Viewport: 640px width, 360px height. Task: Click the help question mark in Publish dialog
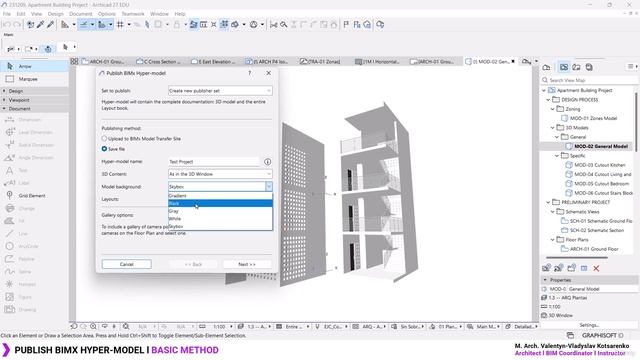[x=249, y=73]
